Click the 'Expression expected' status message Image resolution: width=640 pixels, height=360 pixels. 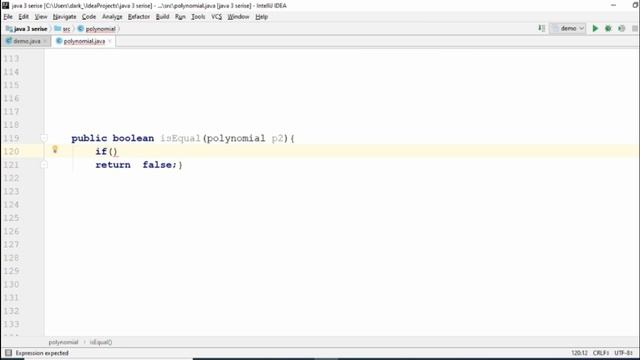pos(42,353)
